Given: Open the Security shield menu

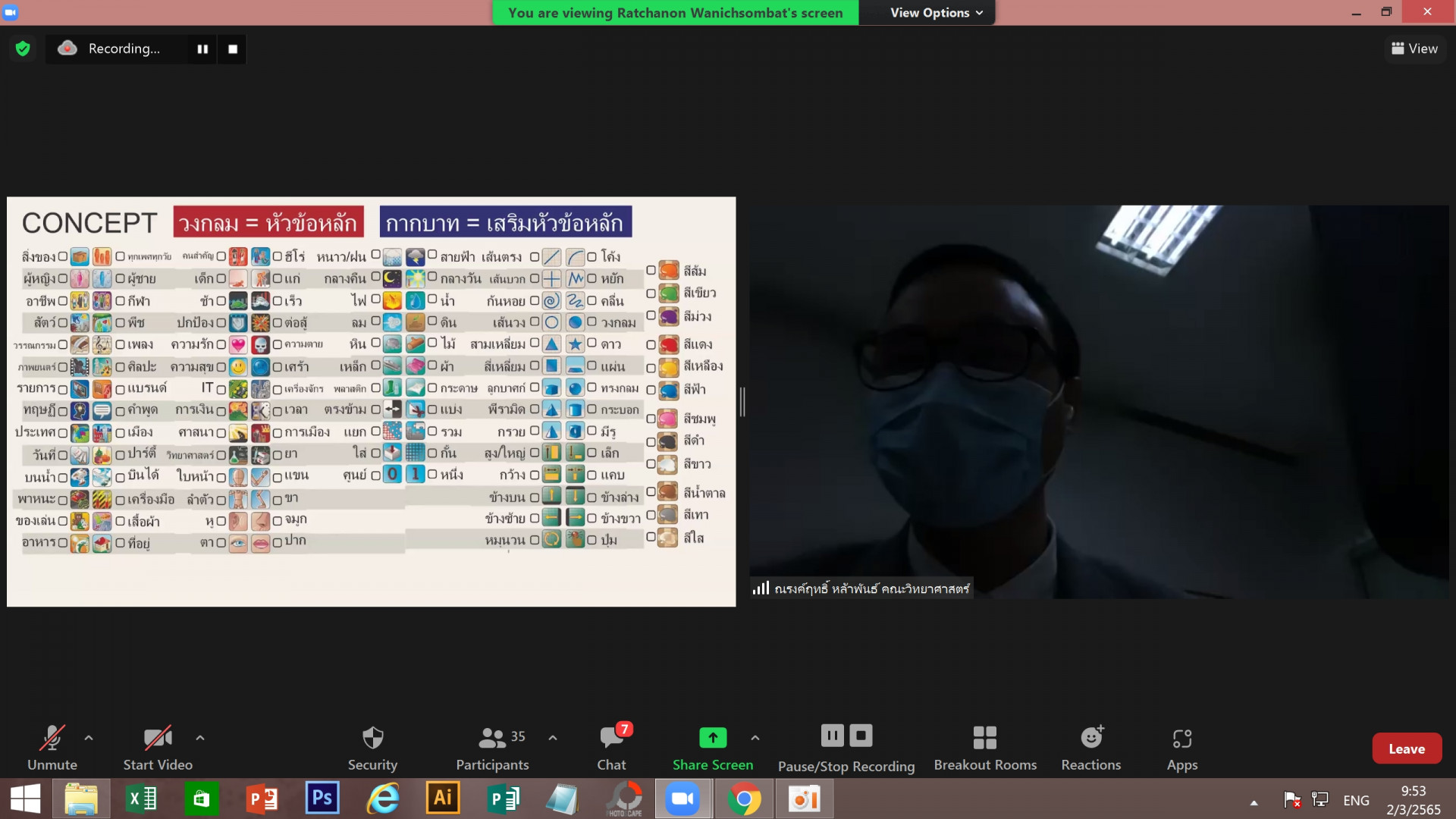Looking at the screenshot, I should click(x=372, y=747).
